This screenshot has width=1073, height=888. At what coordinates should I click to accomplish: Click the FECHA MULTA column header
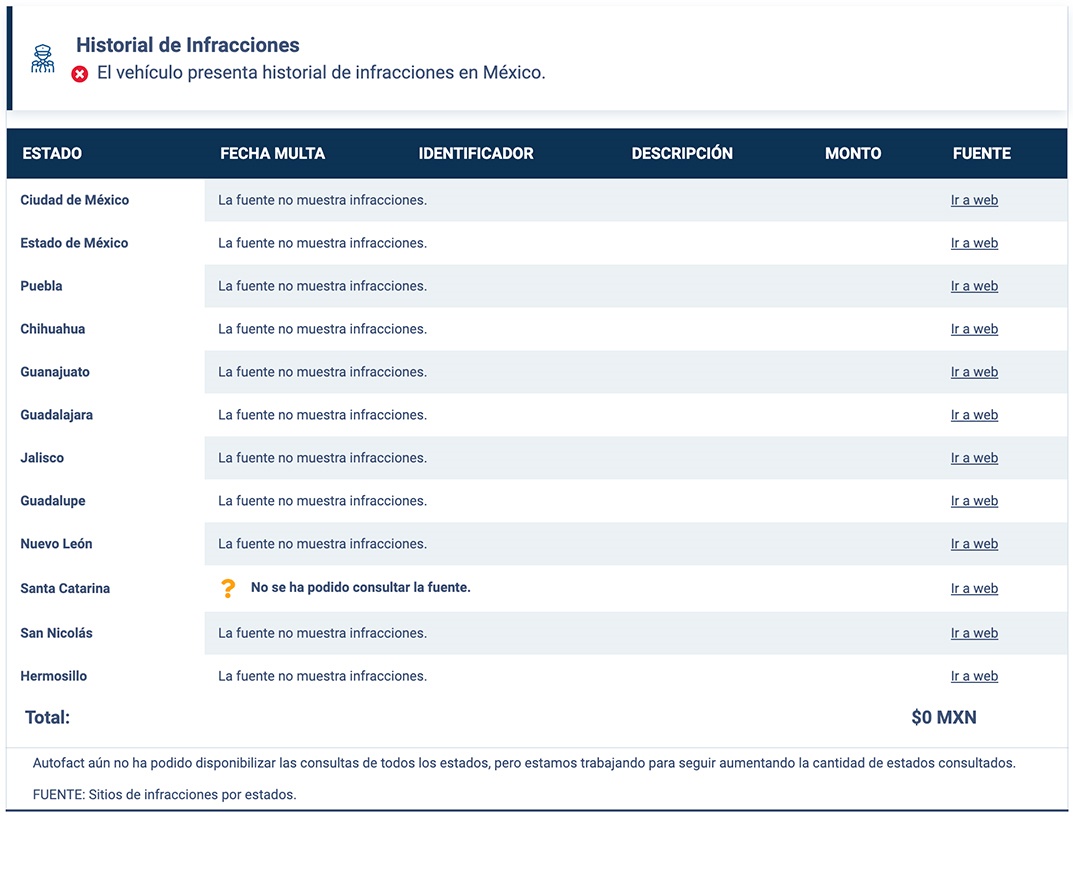273,153
